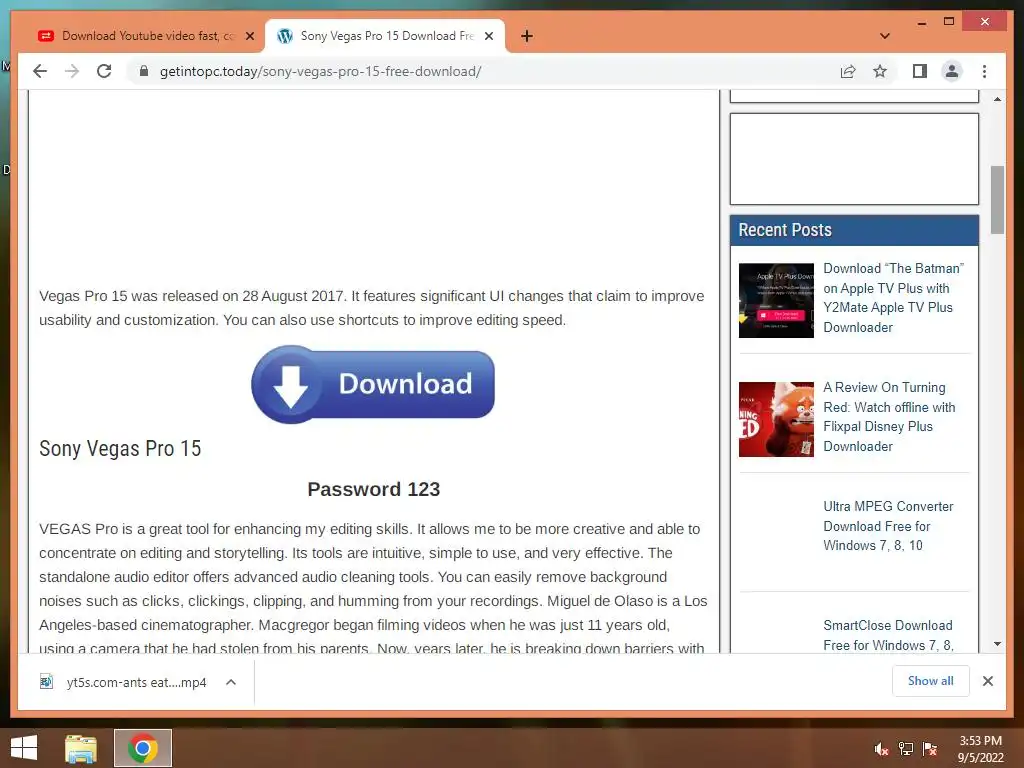Click Recent Posts sidebar header

tap(854, 230)
